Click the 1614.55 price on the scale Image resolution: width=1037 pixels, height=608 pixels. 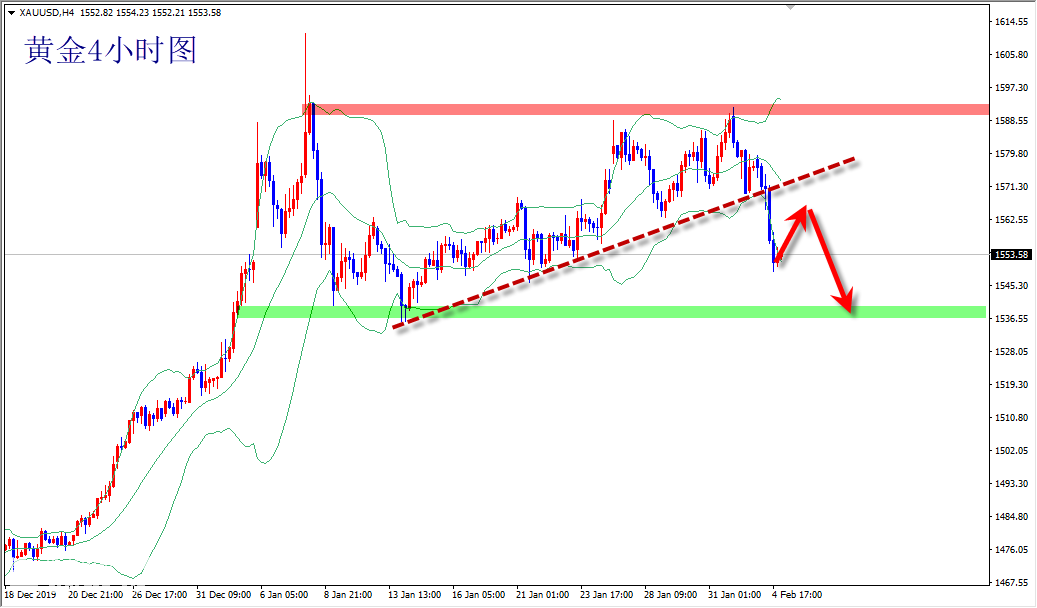coord(1011,22)
